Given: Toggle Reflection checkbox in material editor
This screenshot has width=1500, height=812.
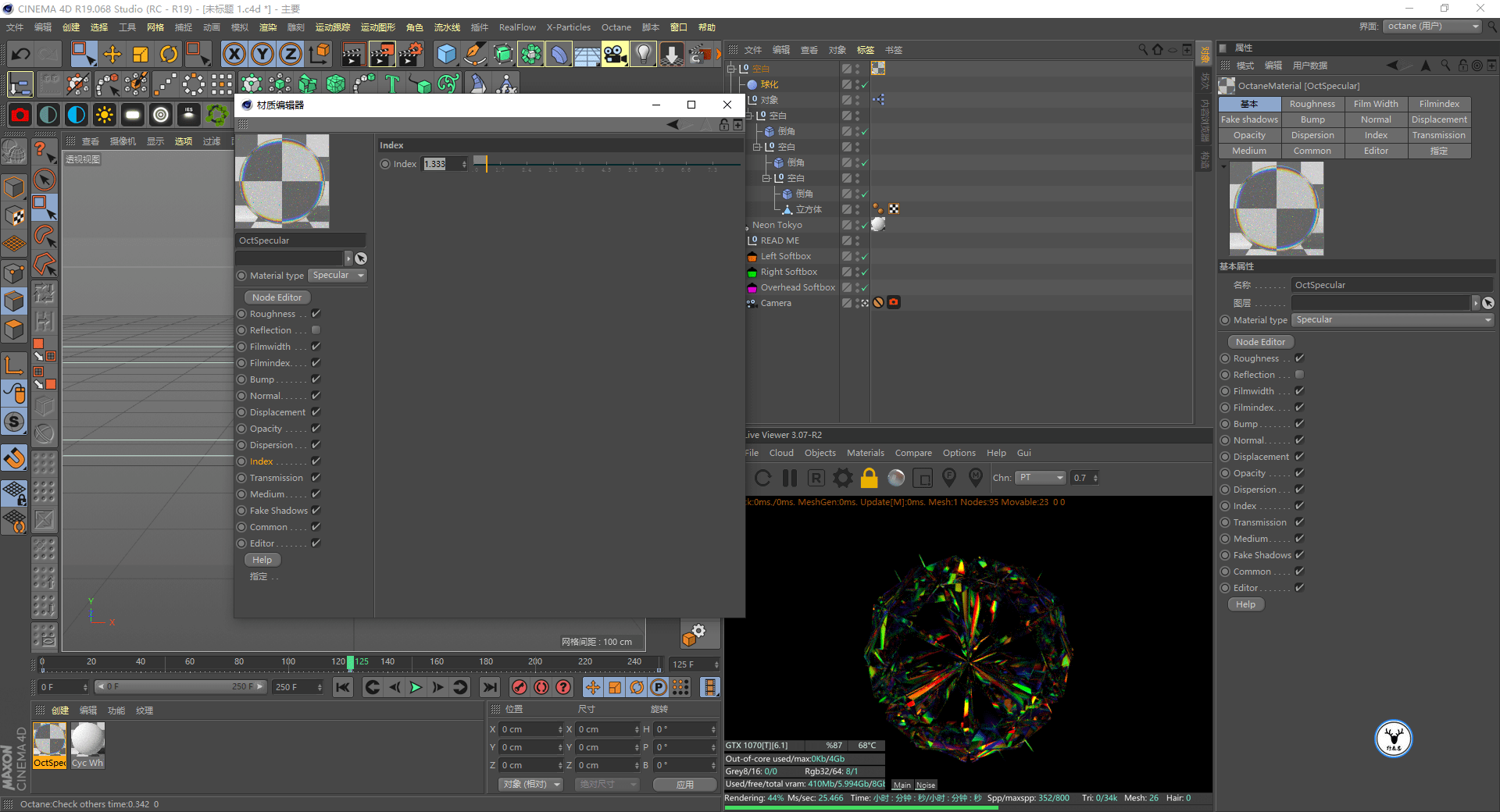Looking at the screenshot, I should (x=316, y=330).
